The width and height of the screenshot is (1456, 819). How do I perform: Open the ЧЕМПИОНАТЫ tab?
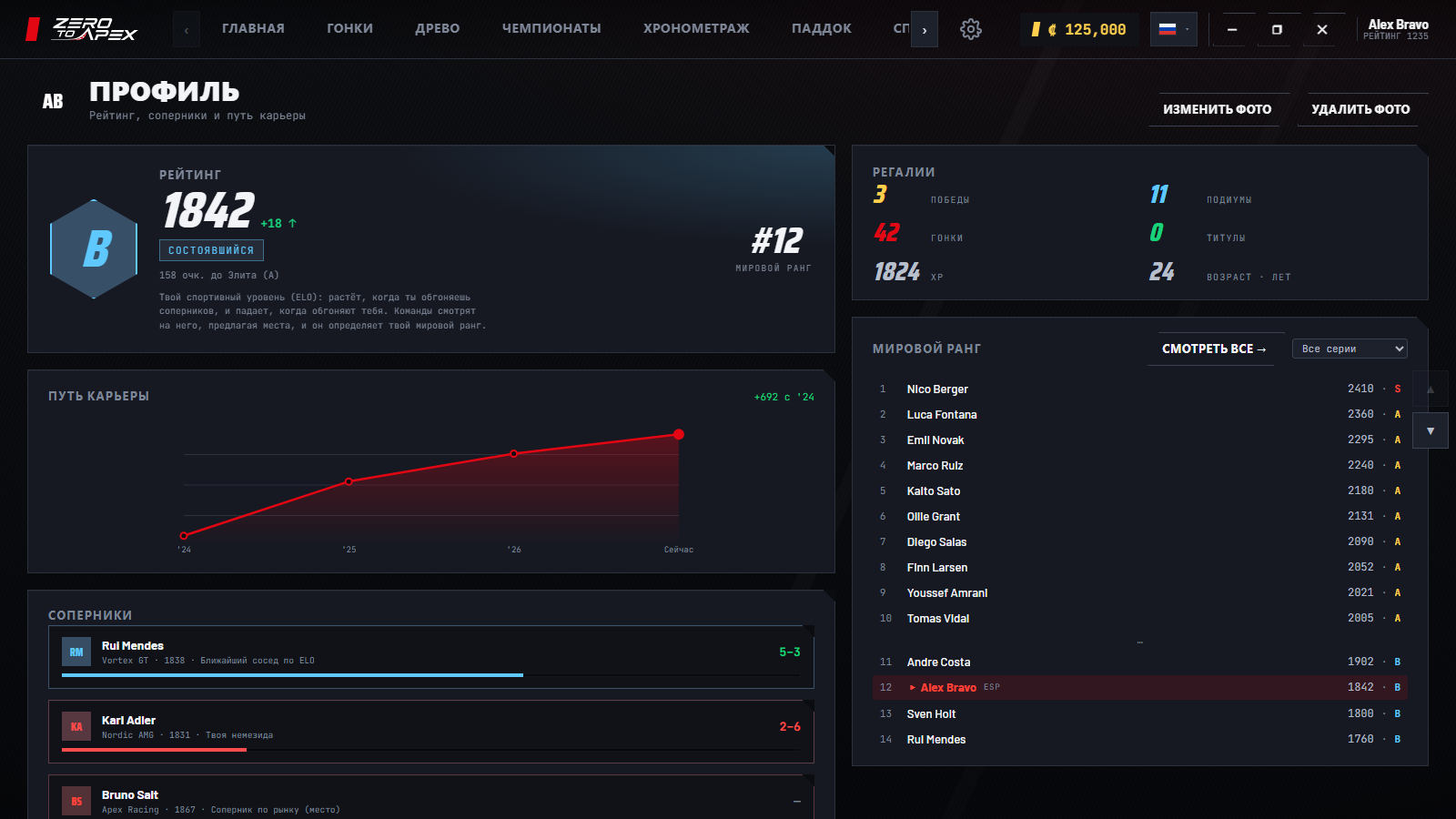tap(551, 29)
